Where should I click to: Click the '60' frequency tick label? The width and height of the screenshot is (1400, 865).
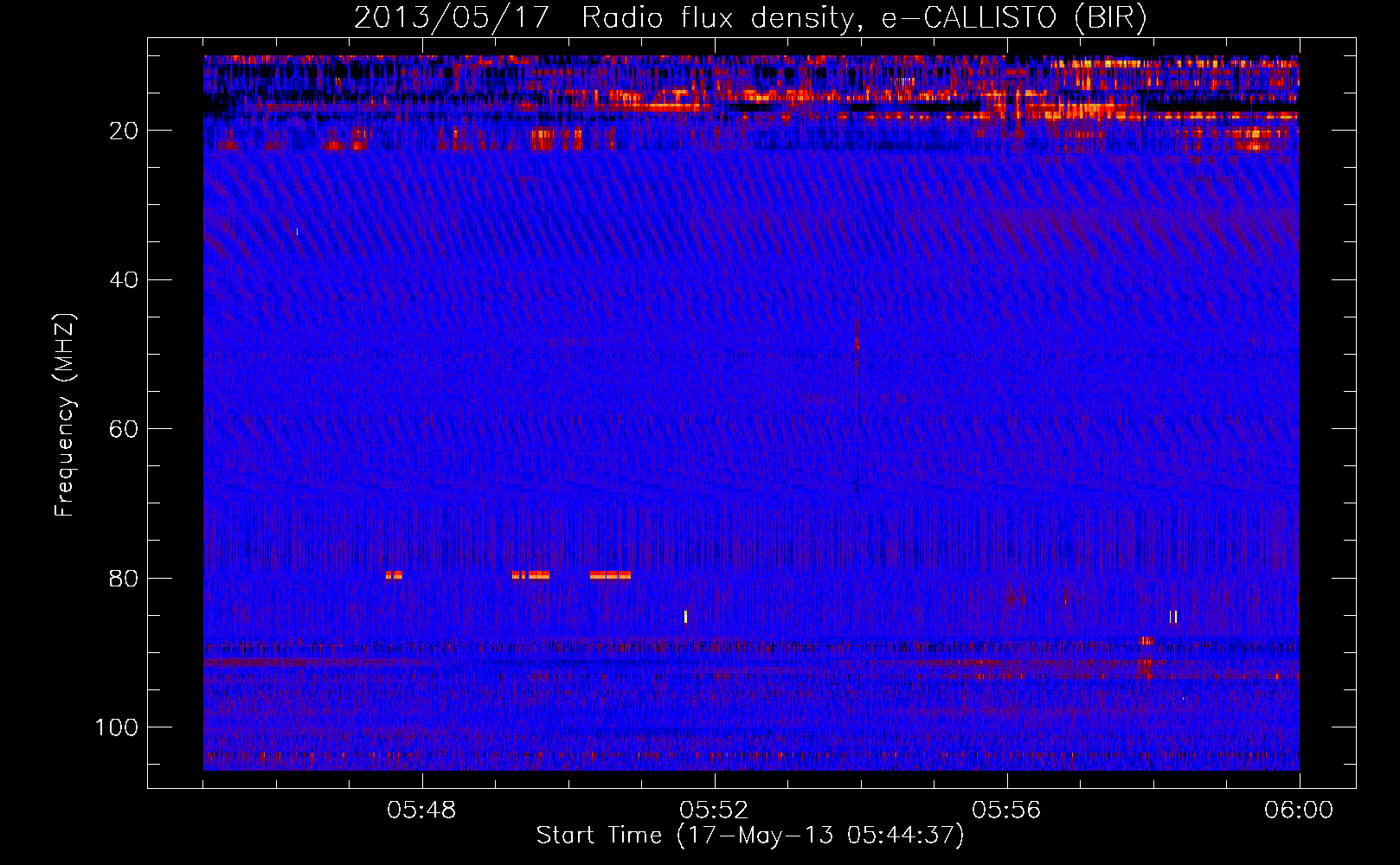[124, 429]
